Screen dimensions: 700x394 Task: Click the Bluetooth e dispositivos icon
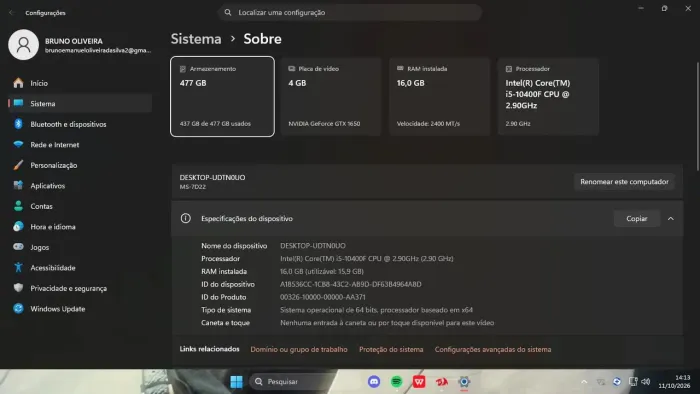pos(18,124)
